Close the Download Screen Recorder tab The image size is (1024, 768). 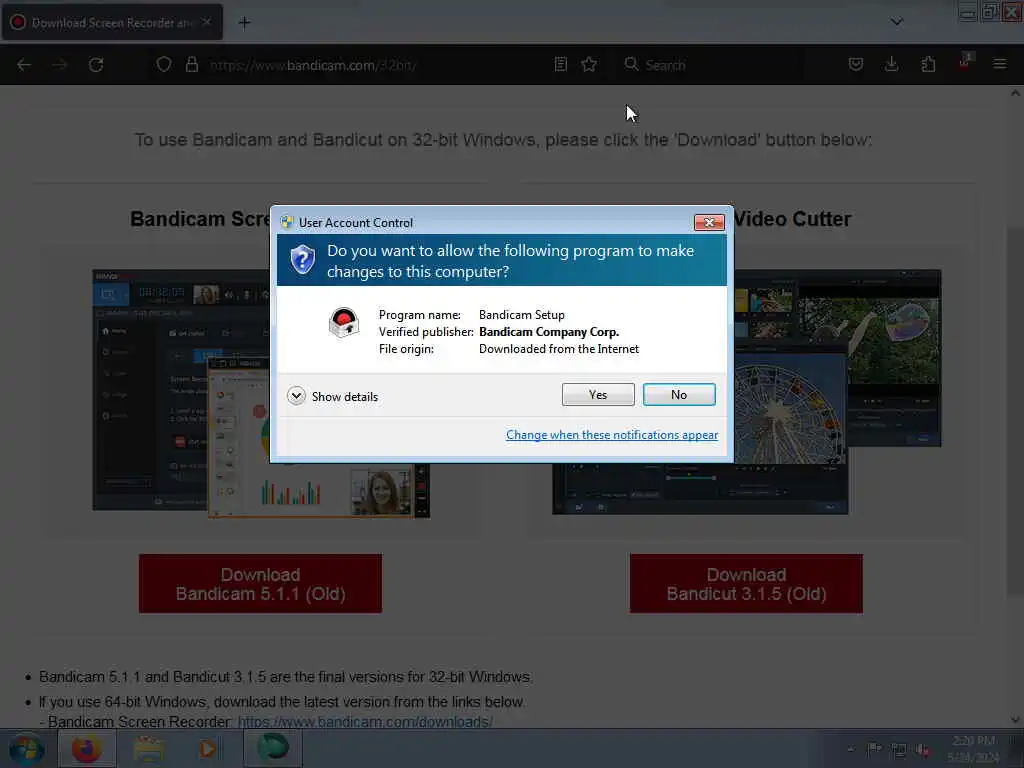[x=206, y=22]
